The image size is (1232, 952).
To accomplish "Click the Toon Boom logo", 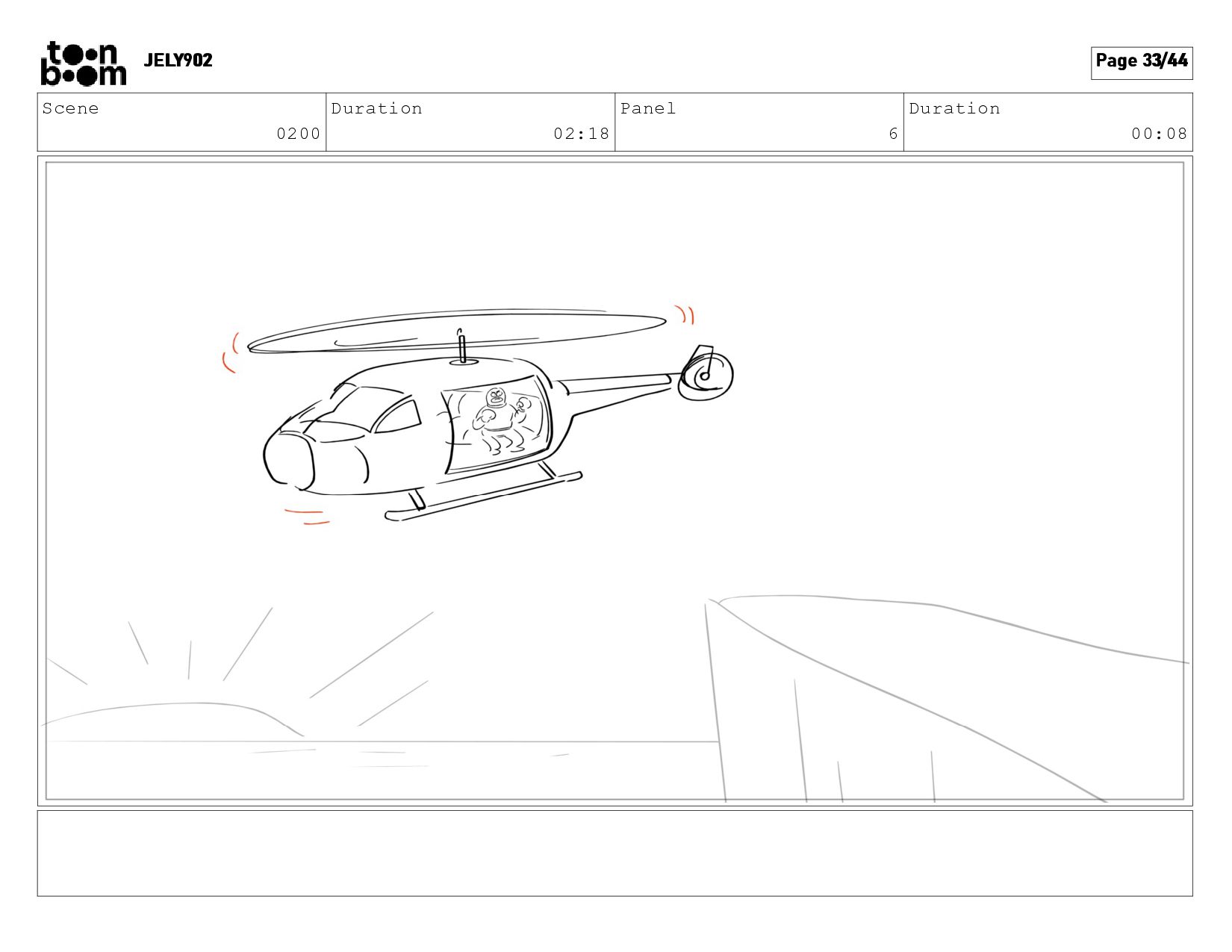I will click(83, 63).
